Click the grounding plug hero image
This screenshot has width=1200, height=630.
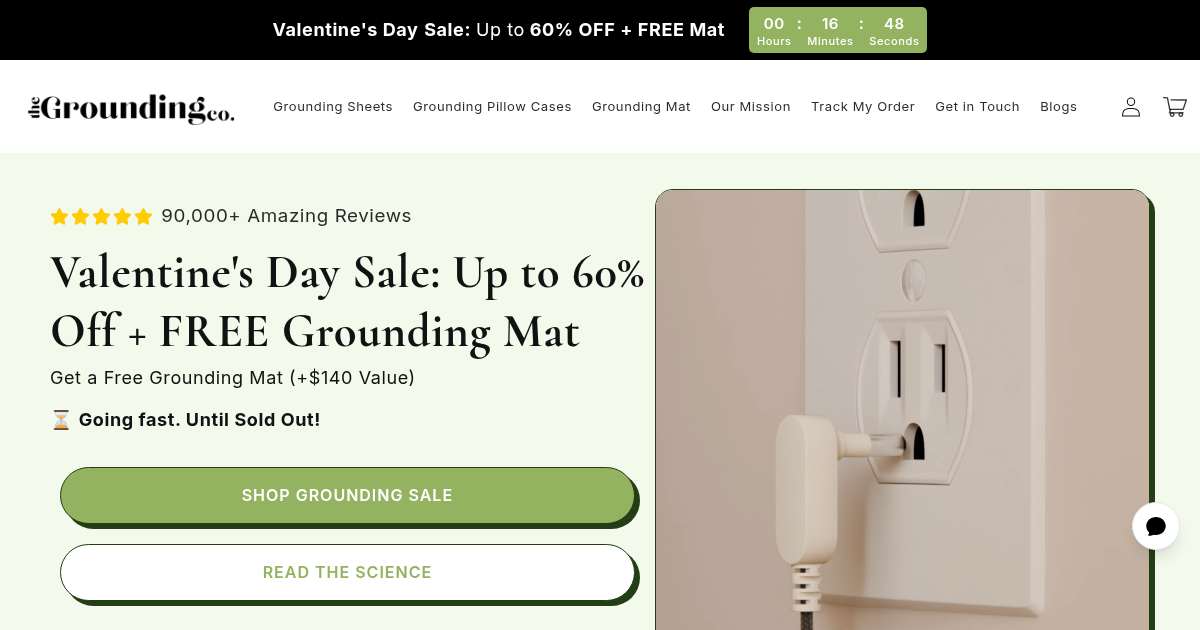tap(902, 410)
